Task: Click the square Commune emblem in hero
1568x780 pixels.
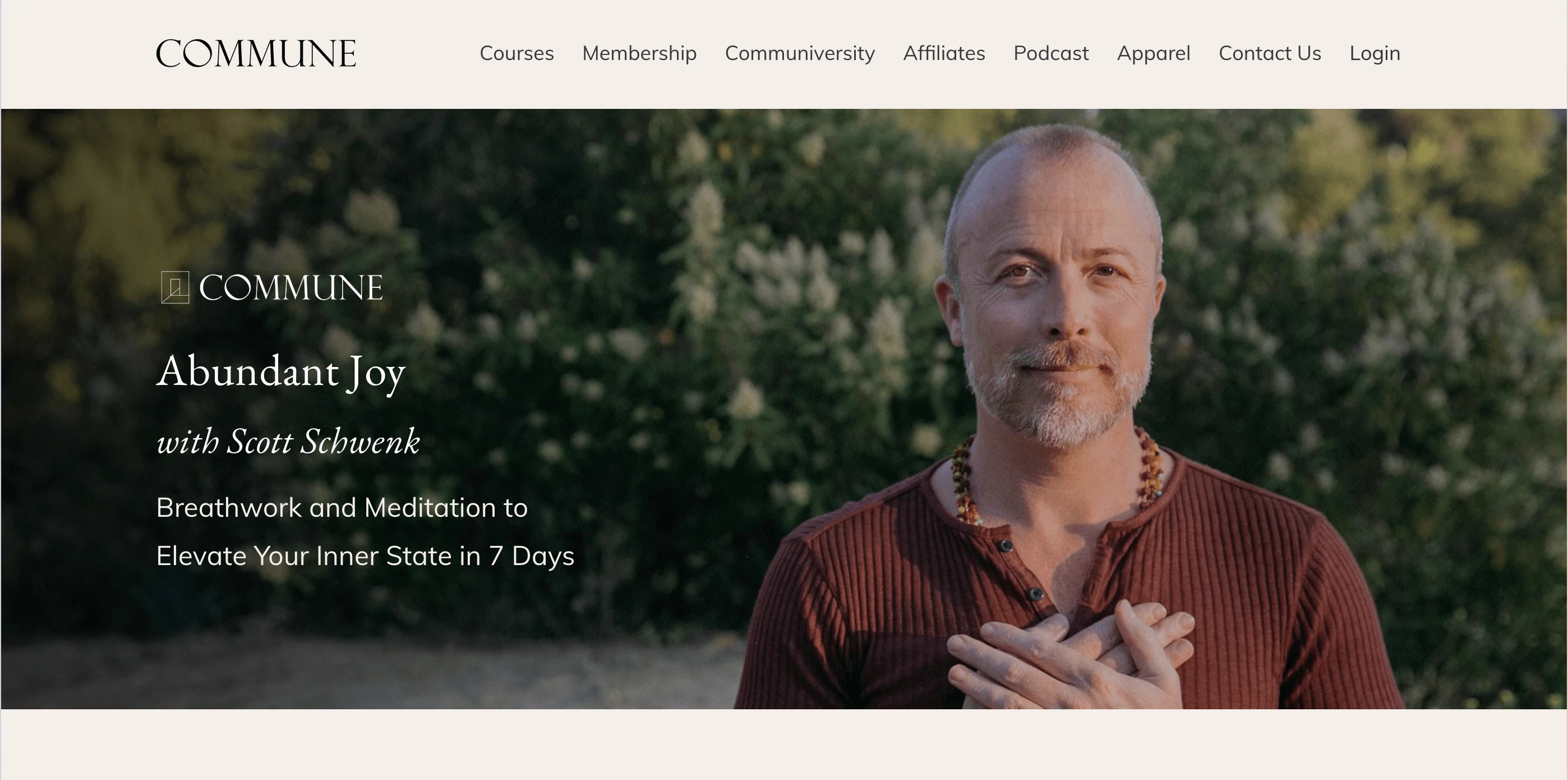Action: (x=176, y=287)
